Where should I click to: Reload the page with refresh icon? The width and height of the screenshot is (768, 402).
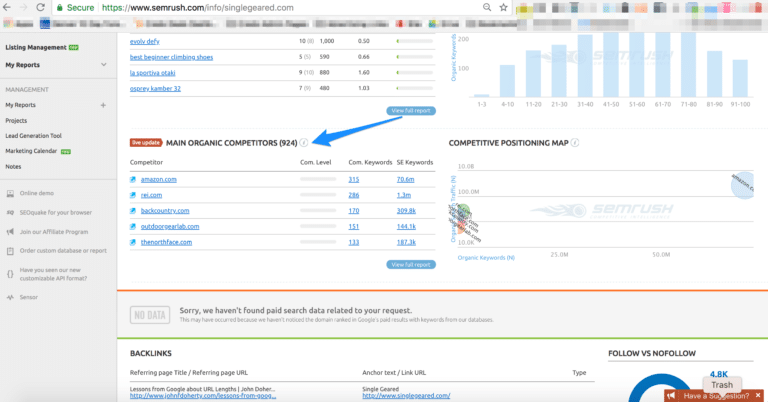[41, 7]
